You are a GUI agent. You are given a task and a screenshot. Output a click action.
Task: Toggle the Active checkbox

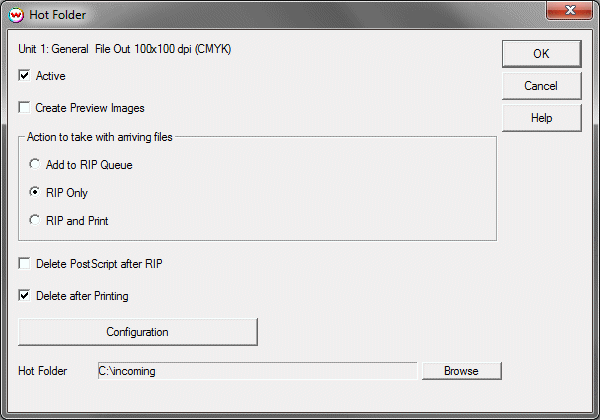(25, 76)
